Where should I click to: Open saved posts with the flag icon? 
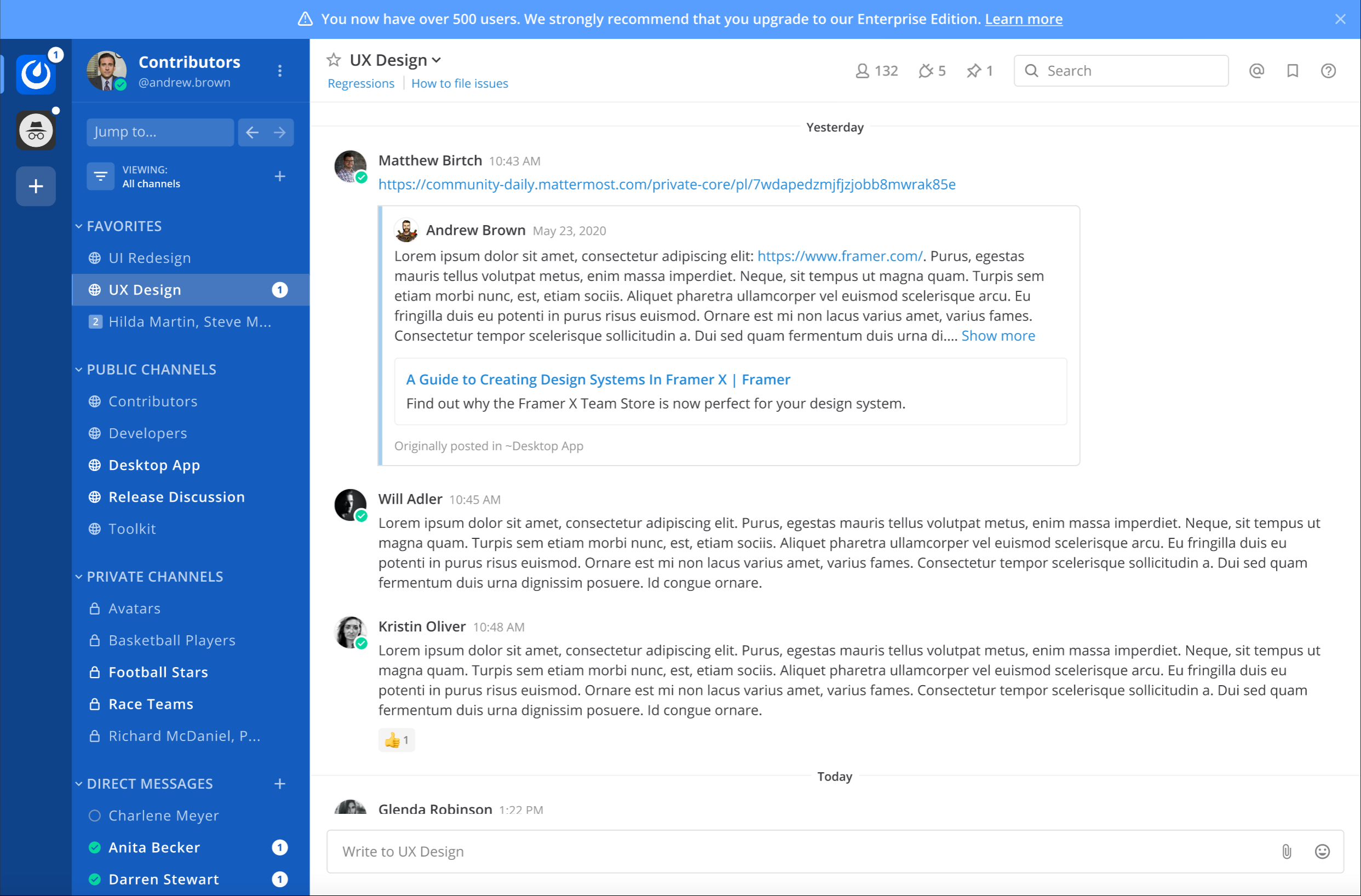1293,70
